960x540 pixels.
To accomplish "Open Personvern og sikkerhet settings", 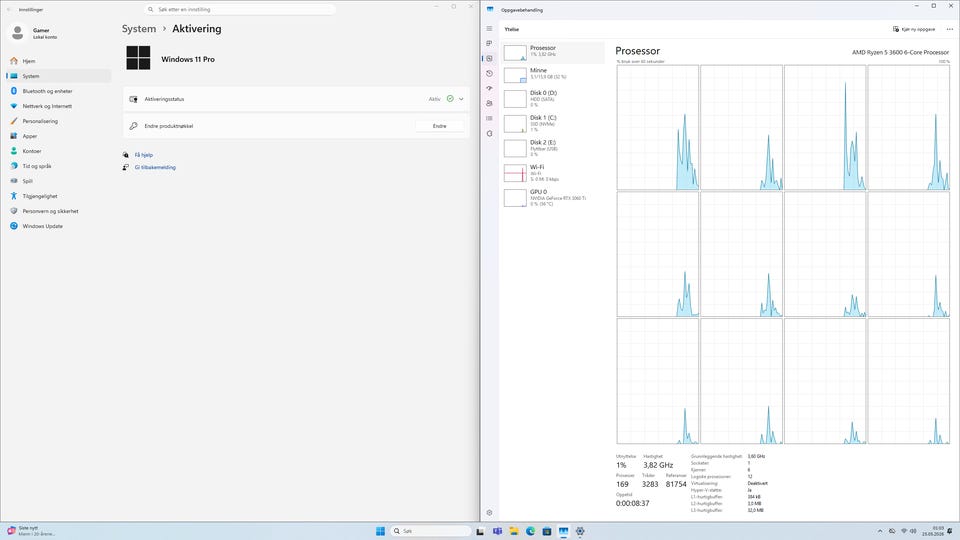I will 59,211.
